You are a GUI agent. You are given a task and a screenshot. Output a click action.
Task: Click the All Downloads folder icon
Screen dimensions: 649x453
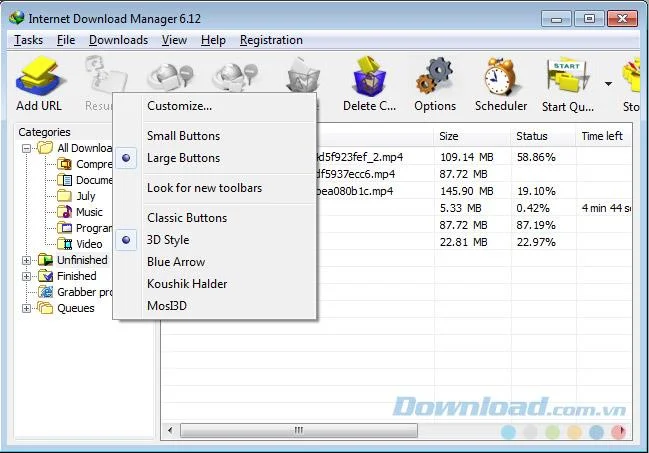click(x=45, y=148)
